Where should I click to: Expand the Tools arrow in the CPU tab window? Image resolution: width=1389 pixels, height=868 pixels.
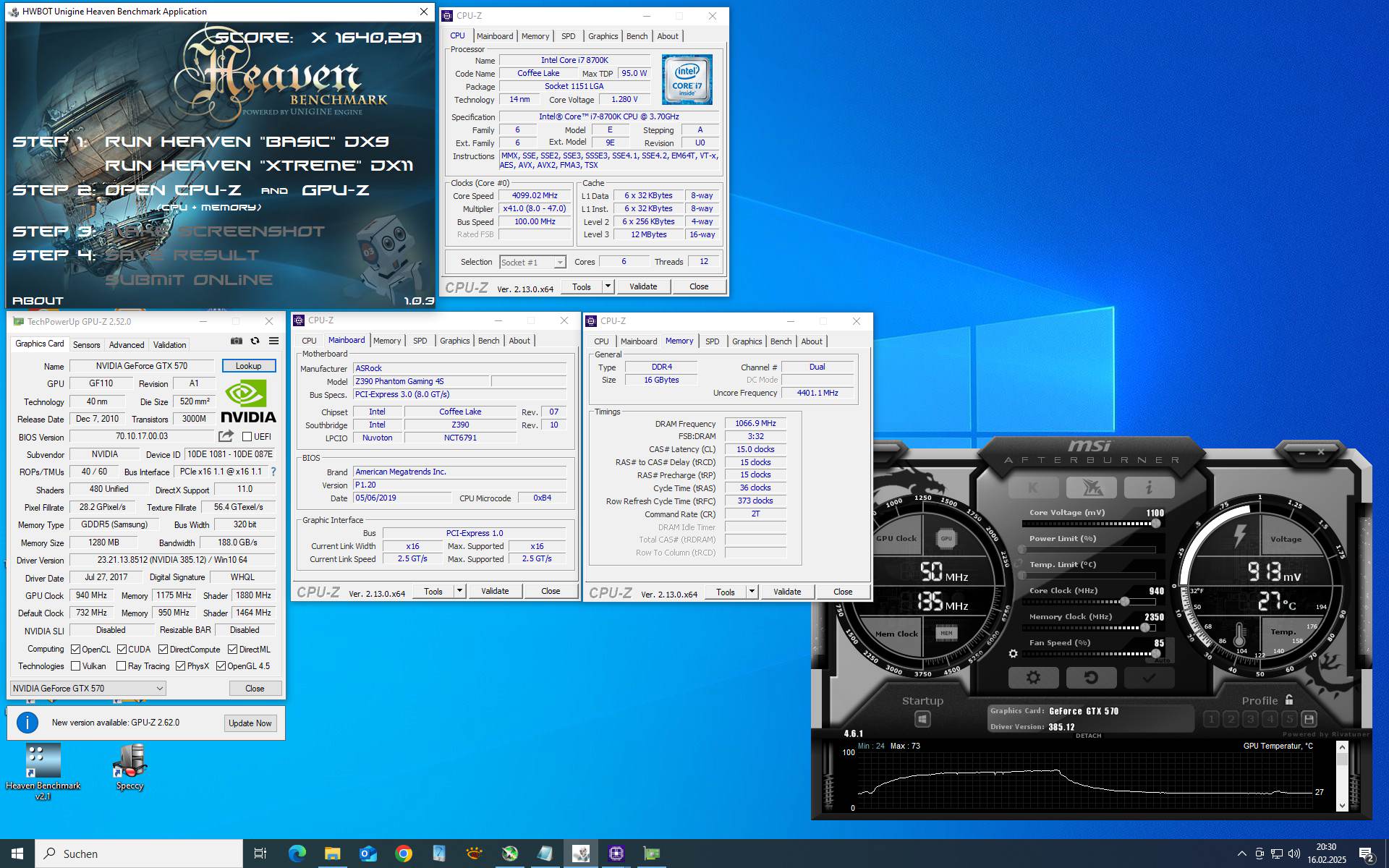608,286
